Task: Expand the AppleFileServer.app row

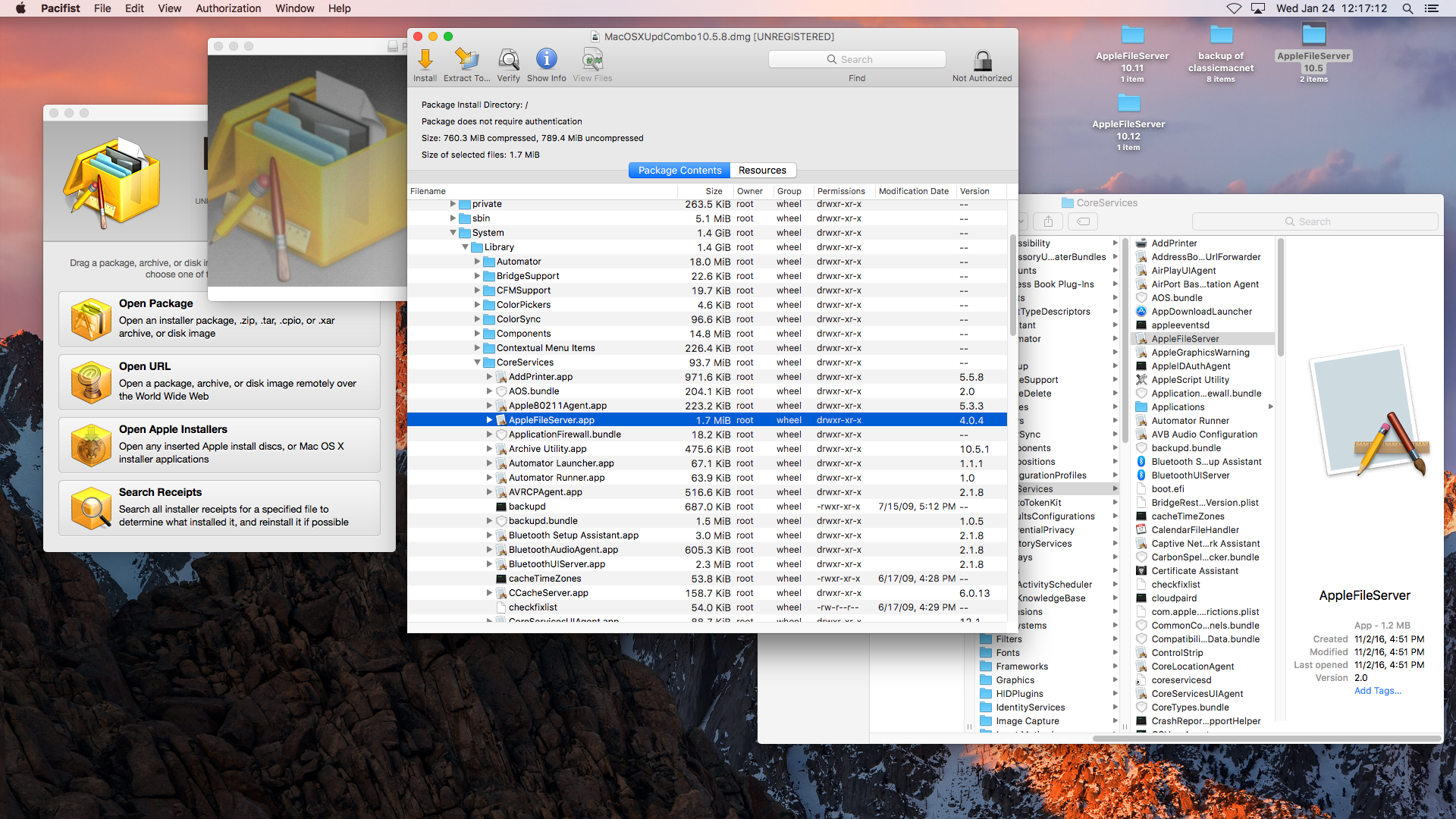Action: tap(489, 420)
